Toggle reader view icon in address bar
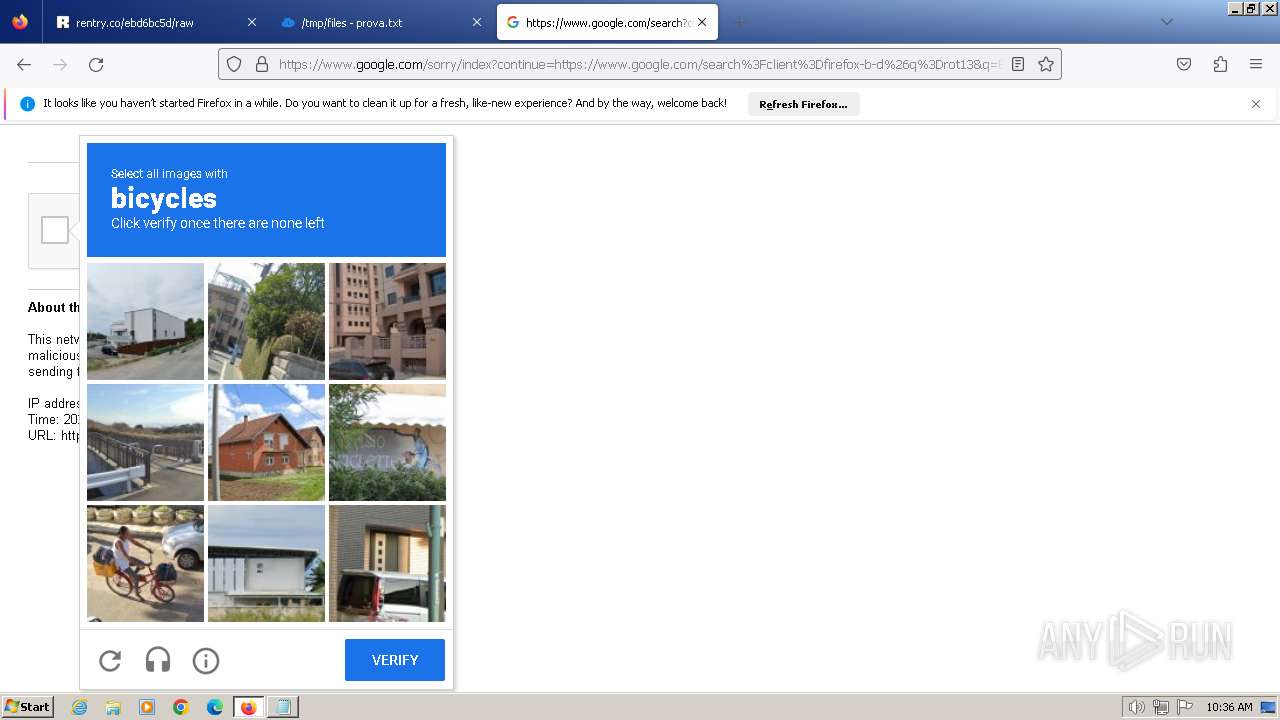The height and width of the screenshot is (720, 1280). [1018, 64]
